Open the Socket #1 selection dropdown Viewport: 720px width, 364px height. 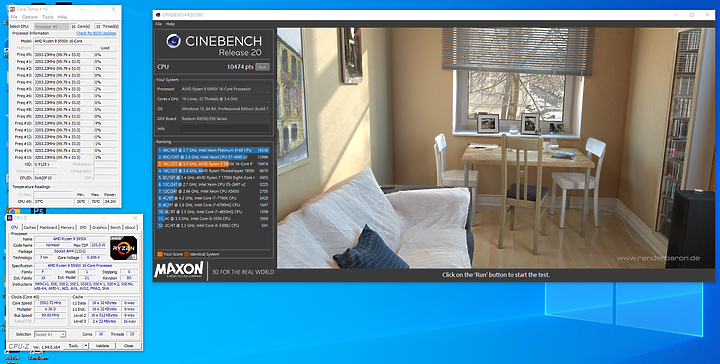[50, 334]
